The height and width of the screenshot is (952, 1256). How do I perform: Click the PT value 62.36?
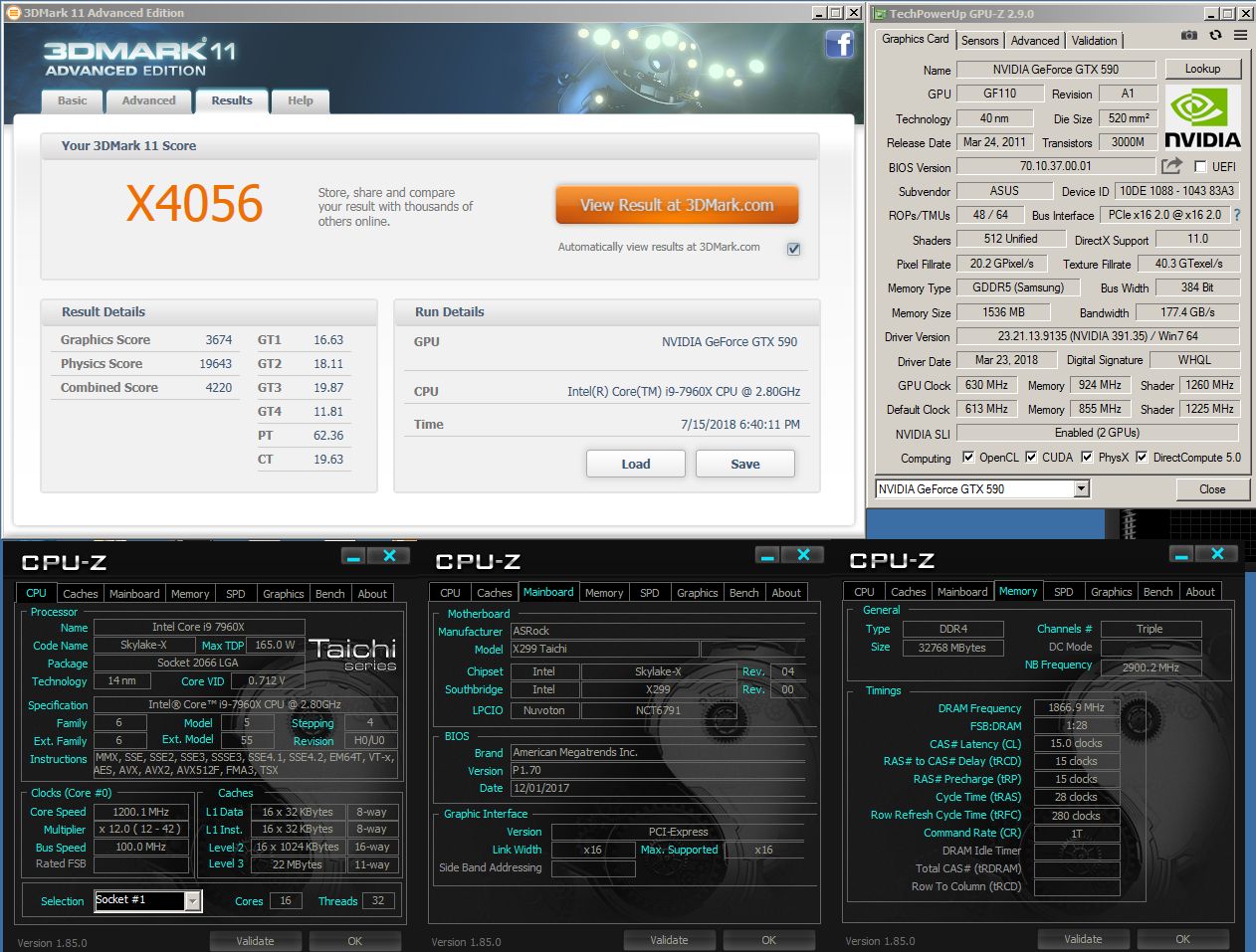point(328,436)
